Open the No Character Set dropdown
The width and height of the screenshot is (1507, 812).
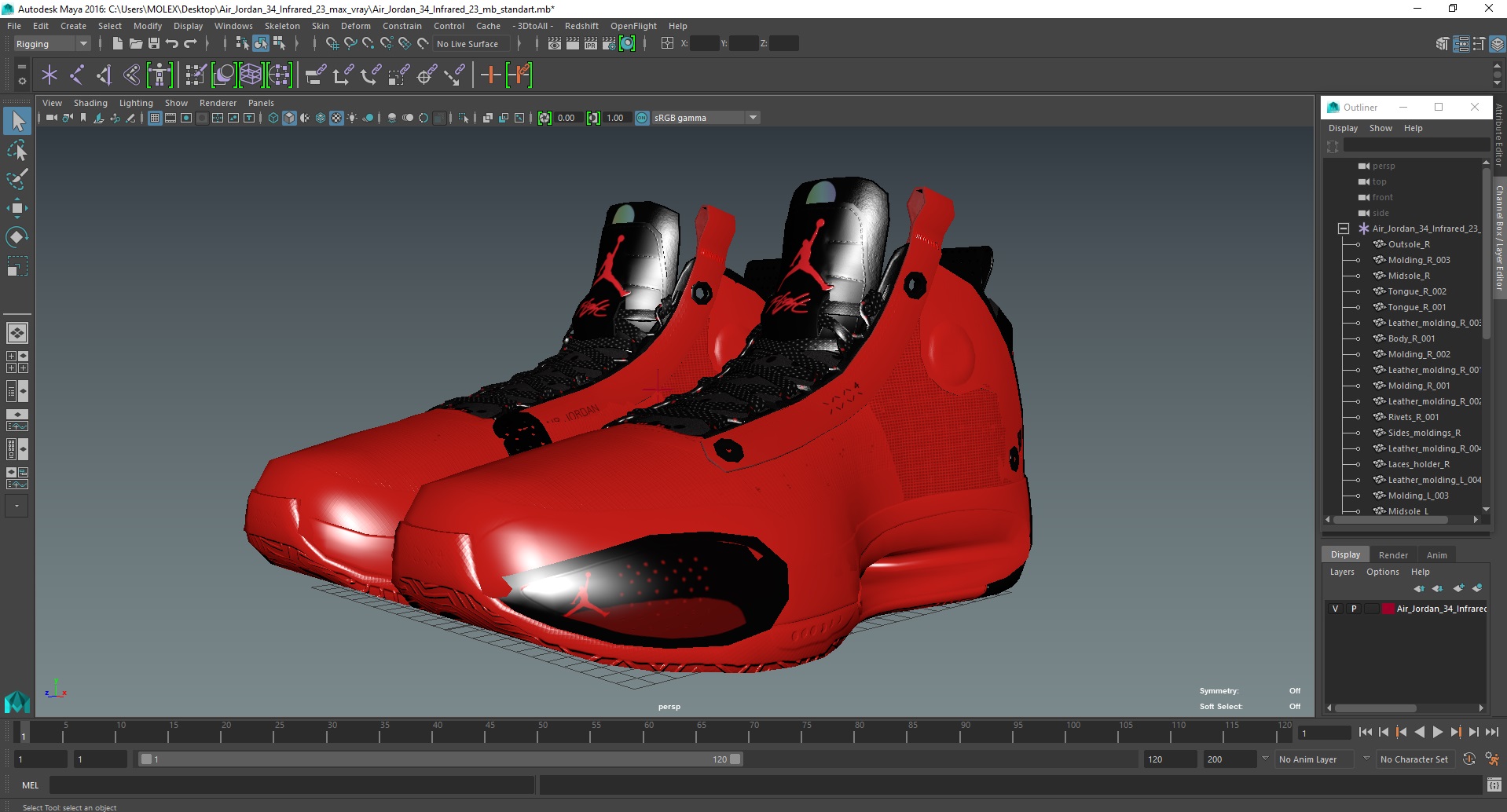pyautogui.click(x=1414, y=759)
